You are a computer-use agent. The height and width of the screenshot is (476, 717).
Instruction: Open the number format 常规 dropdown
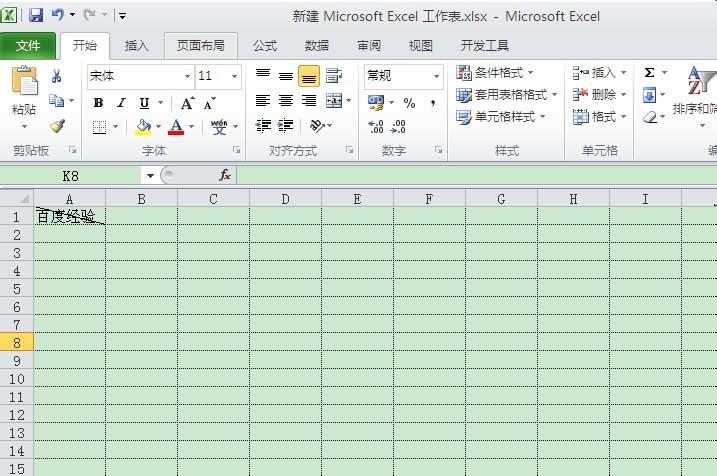(x=436, y=76)
